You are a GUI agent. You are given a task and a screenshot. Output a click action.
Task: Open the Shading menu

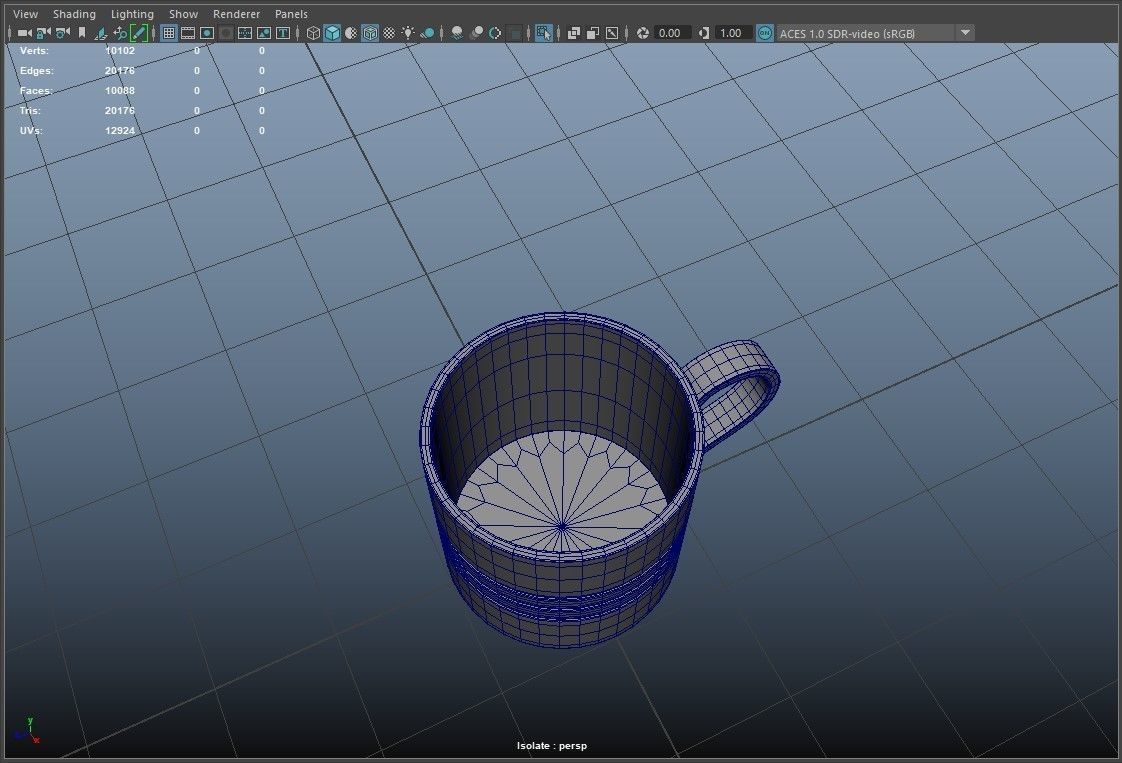(74, 14)
